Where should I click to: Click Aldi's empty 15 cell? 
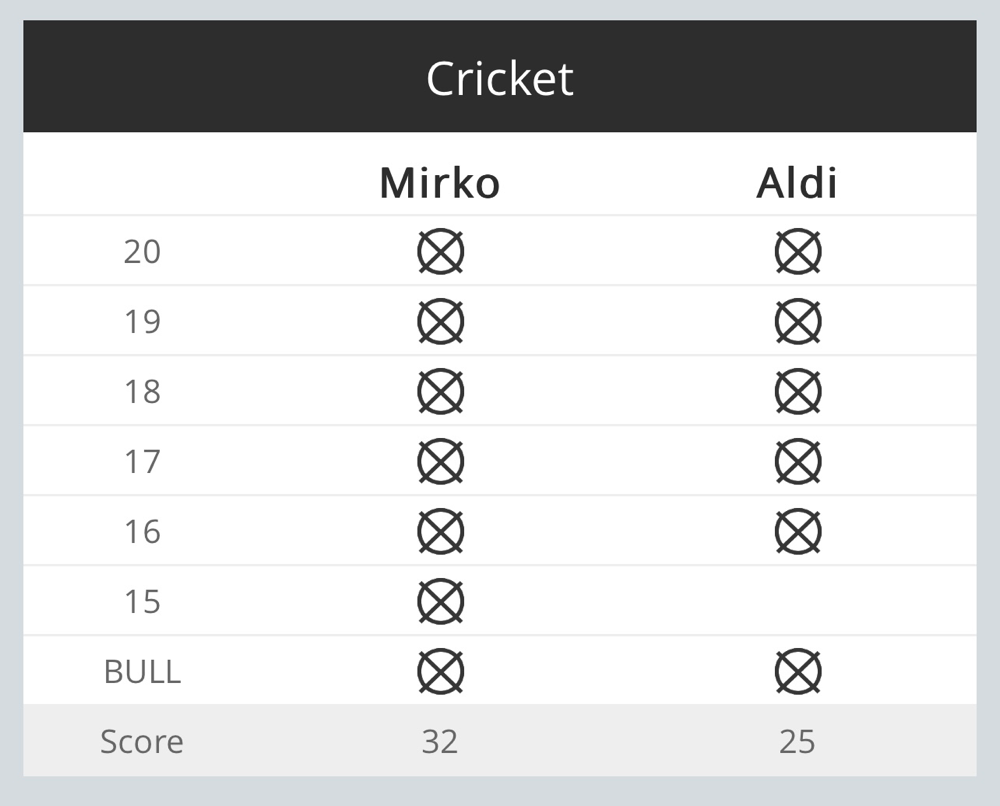pos(797,601)
